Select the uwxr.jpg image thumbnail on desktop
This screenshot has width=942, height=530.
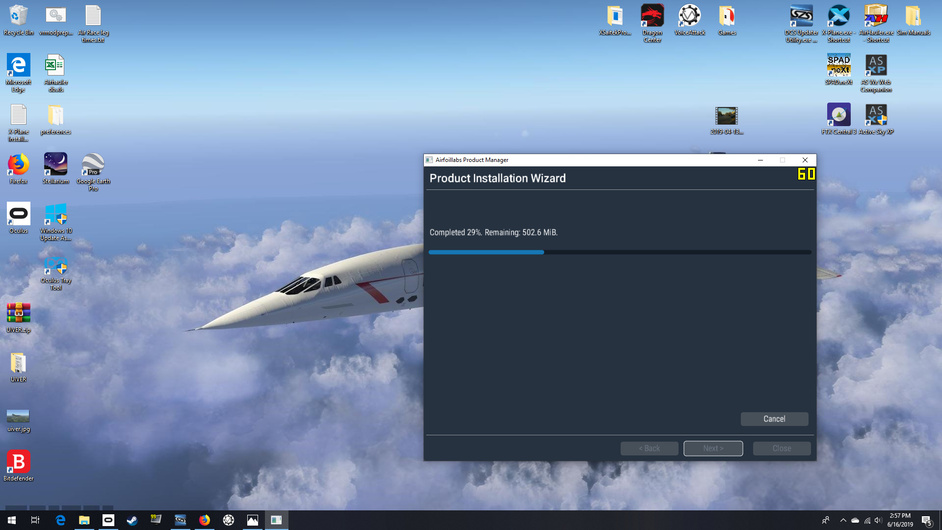click(x=18, y=421)
